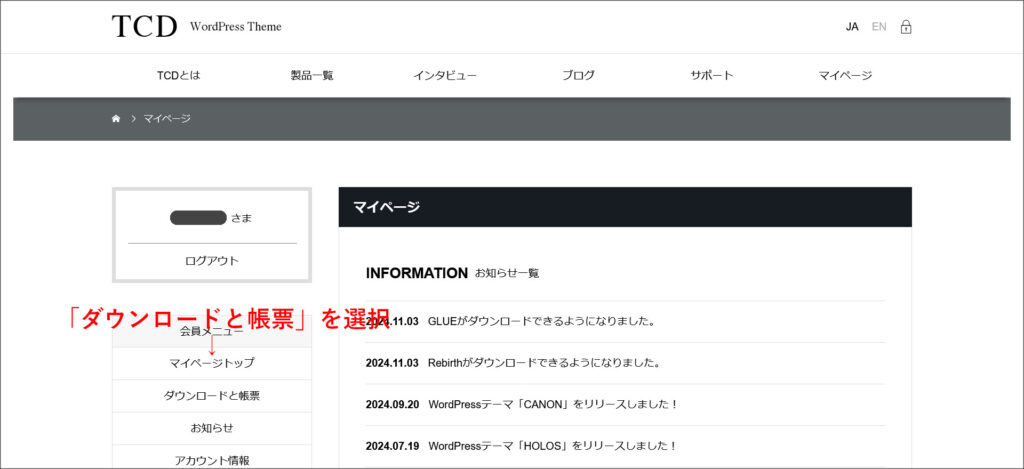
Task: Select マイページトップ in the member menu
Action: coord(212,363)
